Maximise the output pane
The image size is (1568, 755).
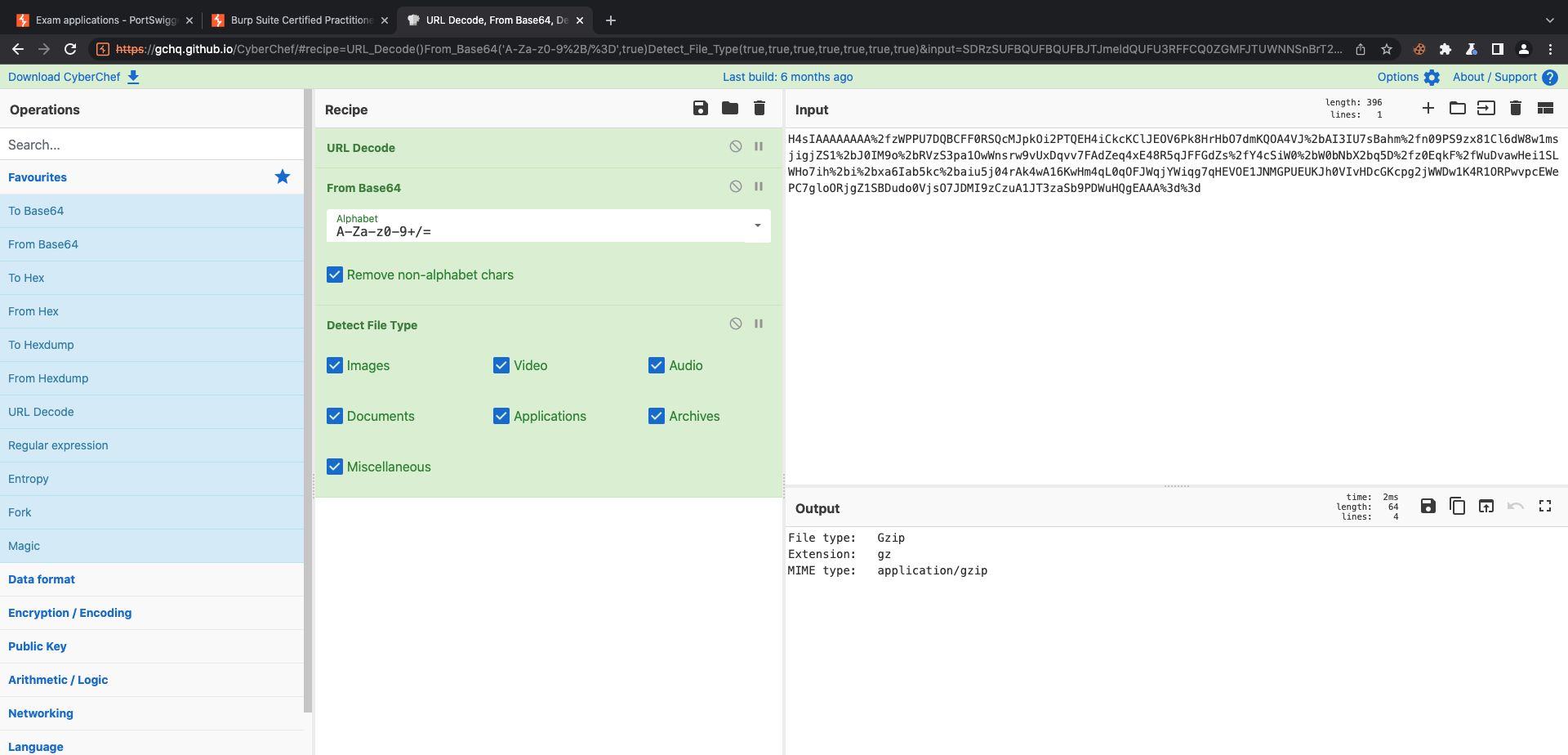1545,506
